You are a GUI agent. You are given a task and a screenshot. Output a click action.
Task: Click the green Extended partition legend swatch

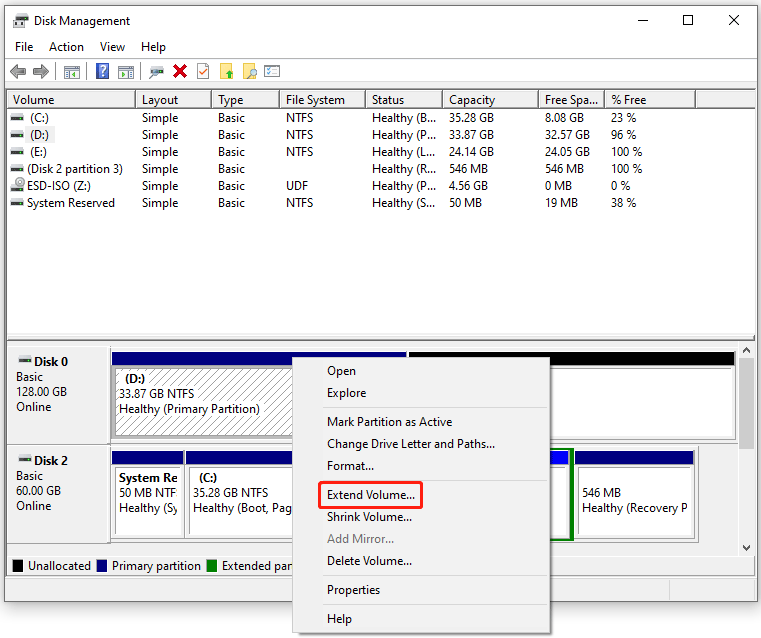212,566
